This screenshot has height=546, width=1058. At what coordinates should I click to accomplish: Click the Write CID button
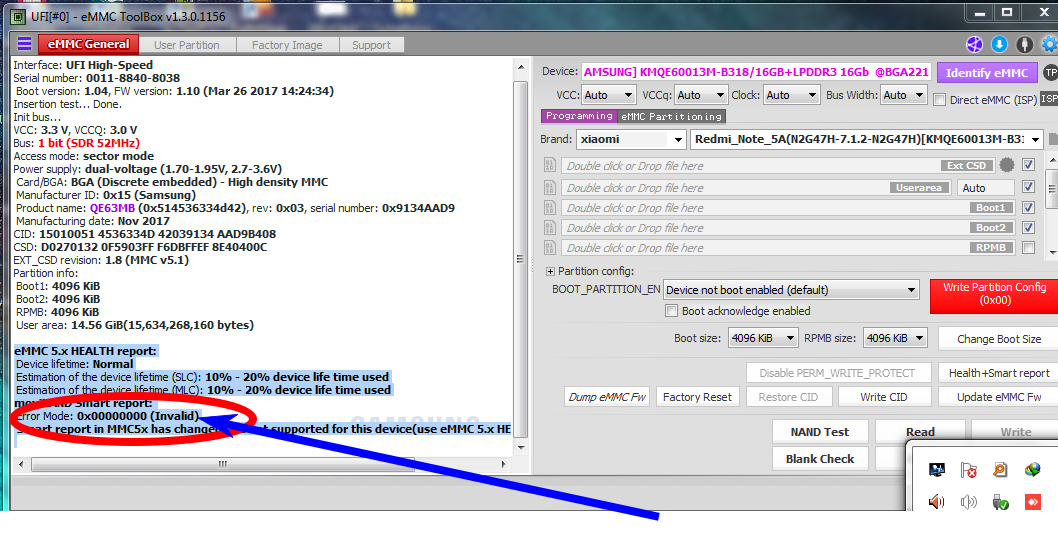click(x=884, y=397)
